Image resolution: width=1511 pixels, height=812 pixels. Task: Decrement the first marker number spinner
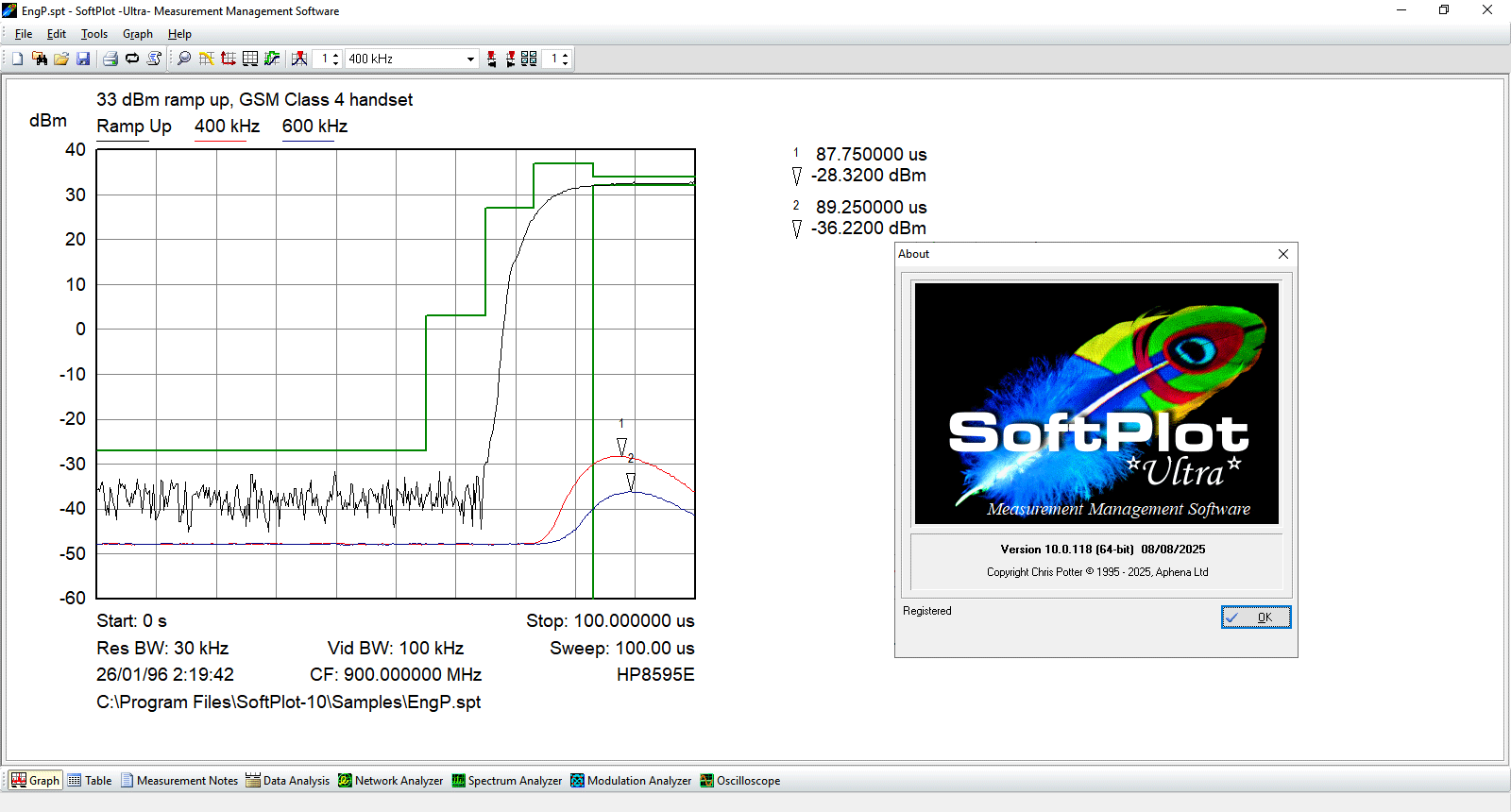pyautogui.click(x=335, y=62)
